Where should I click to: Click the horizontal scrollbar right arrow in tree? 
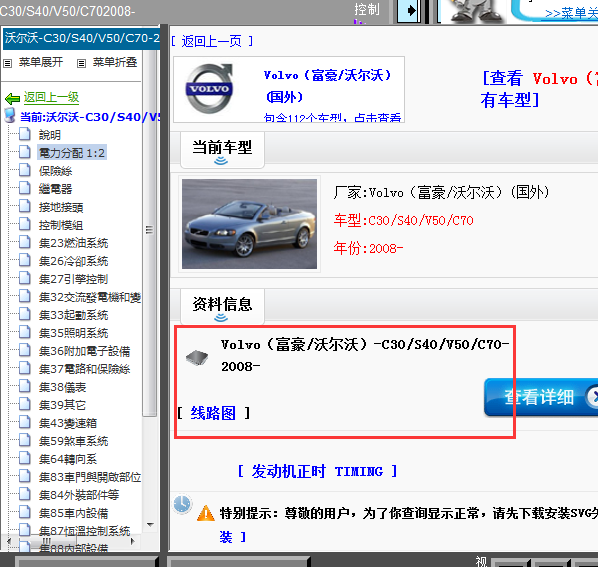coord(132,541)
